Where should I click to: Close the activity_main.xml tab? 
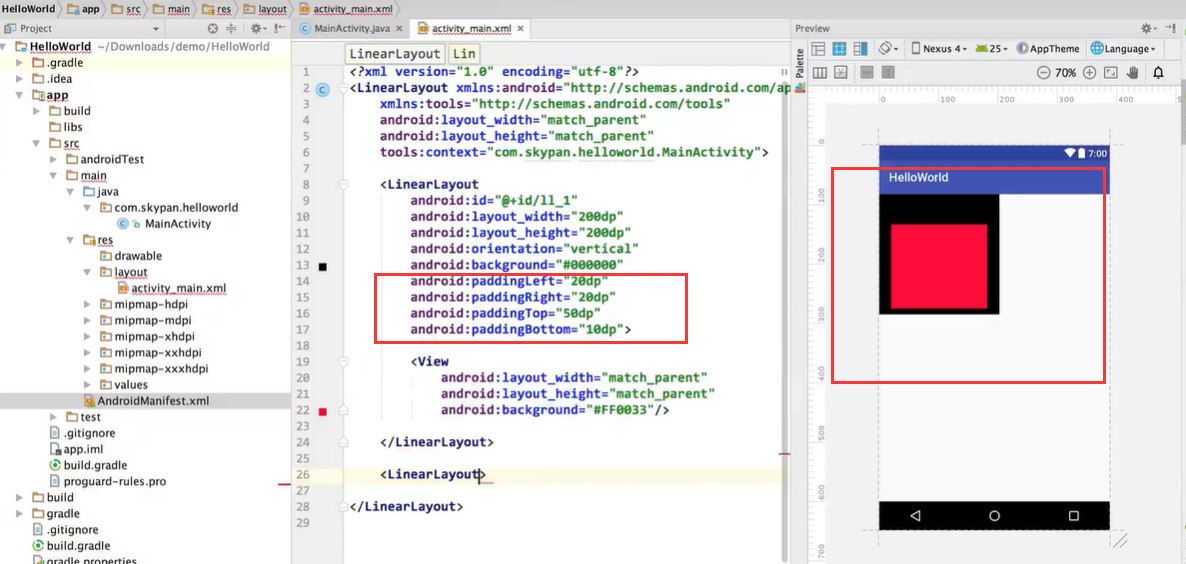[520, 29]
